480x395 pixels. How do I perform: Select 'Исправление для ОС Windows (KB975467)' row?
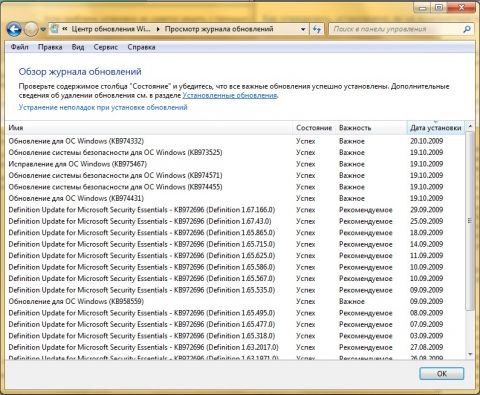235,164
